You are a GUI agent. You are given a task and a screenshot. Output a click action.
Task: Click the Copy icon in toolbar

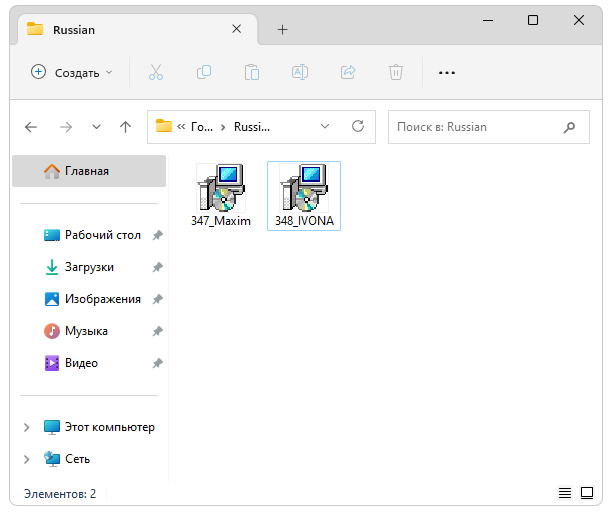point(204,73)
